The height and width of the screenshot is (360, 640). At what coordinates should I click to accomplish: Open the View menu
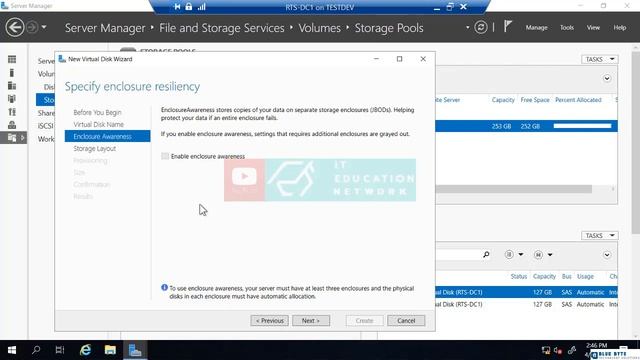pos(593,27)
